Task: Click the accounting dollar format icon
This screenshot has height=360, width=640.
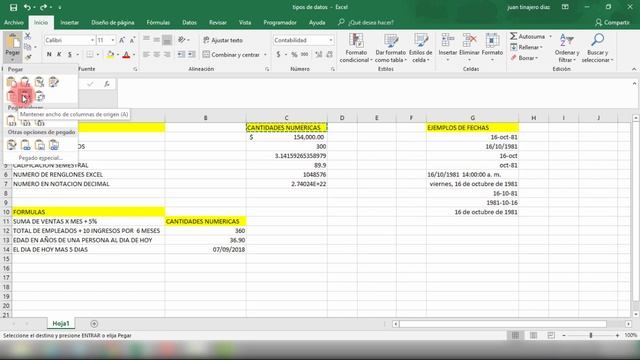Action: point(278,54)
